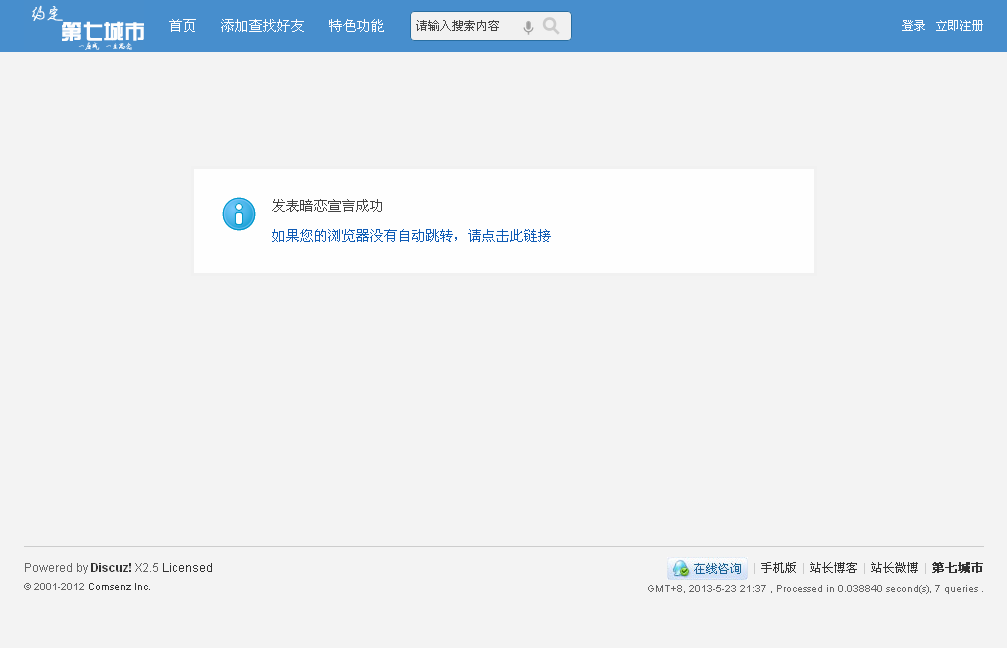Focus the 请输入搜索内容 search field
The width and height of the screenshot is (1007, 648).
coord(464,26)
